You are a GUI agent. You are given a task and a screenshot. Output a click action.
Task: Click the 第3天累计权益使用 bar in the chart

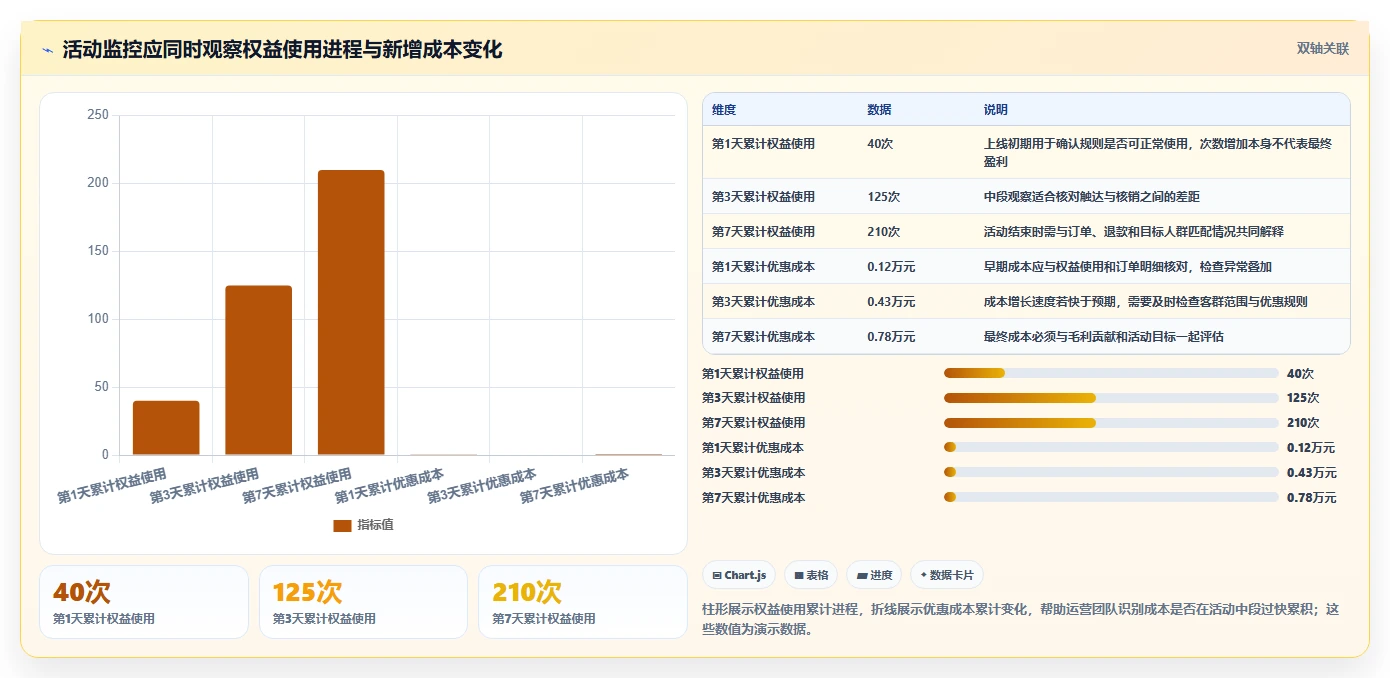click(259, 370)
